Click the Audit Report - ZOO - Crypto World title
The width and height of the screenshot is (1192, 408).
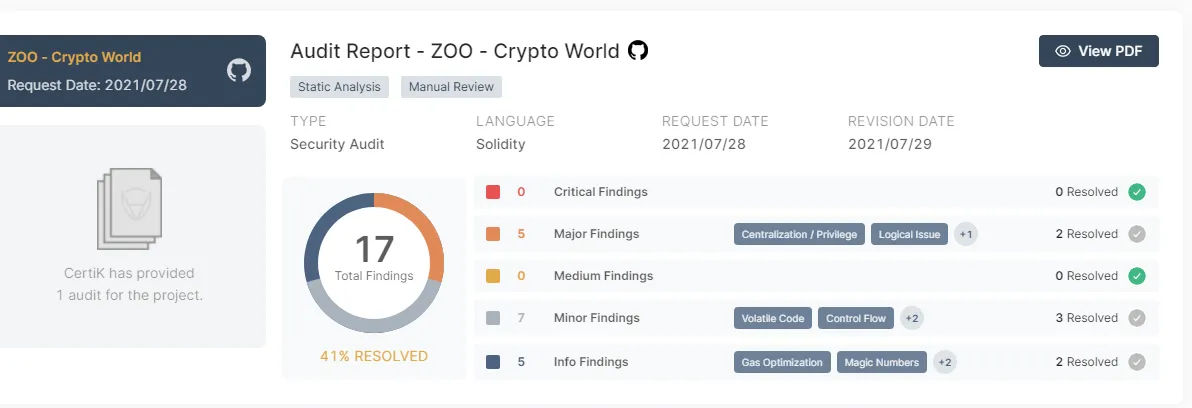[x=455, y=51]
